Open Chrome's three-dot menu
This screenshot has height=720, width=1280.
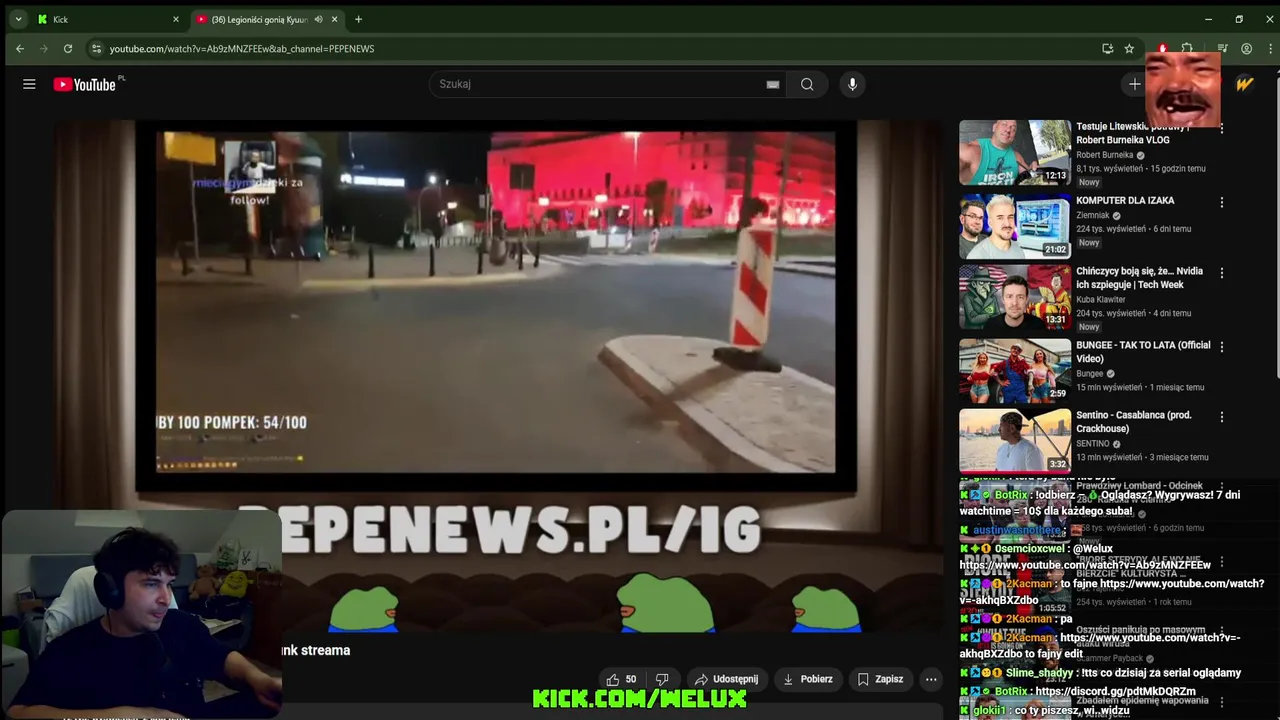1269,48
